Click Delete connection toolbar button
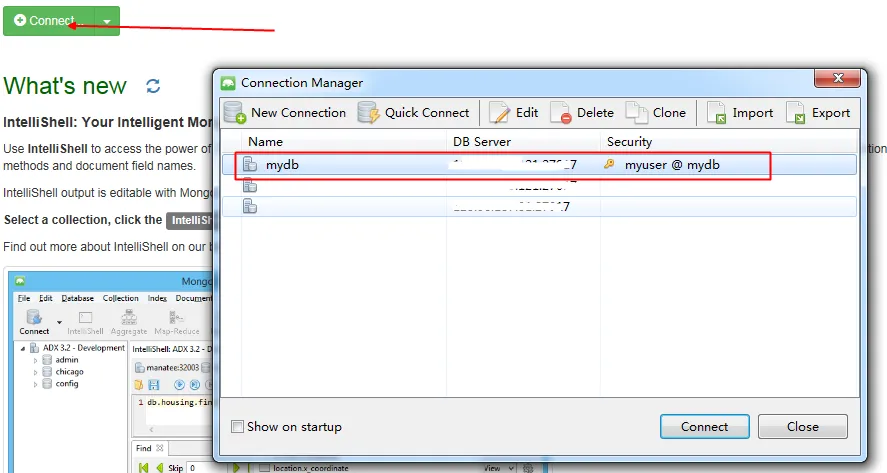 582,113
